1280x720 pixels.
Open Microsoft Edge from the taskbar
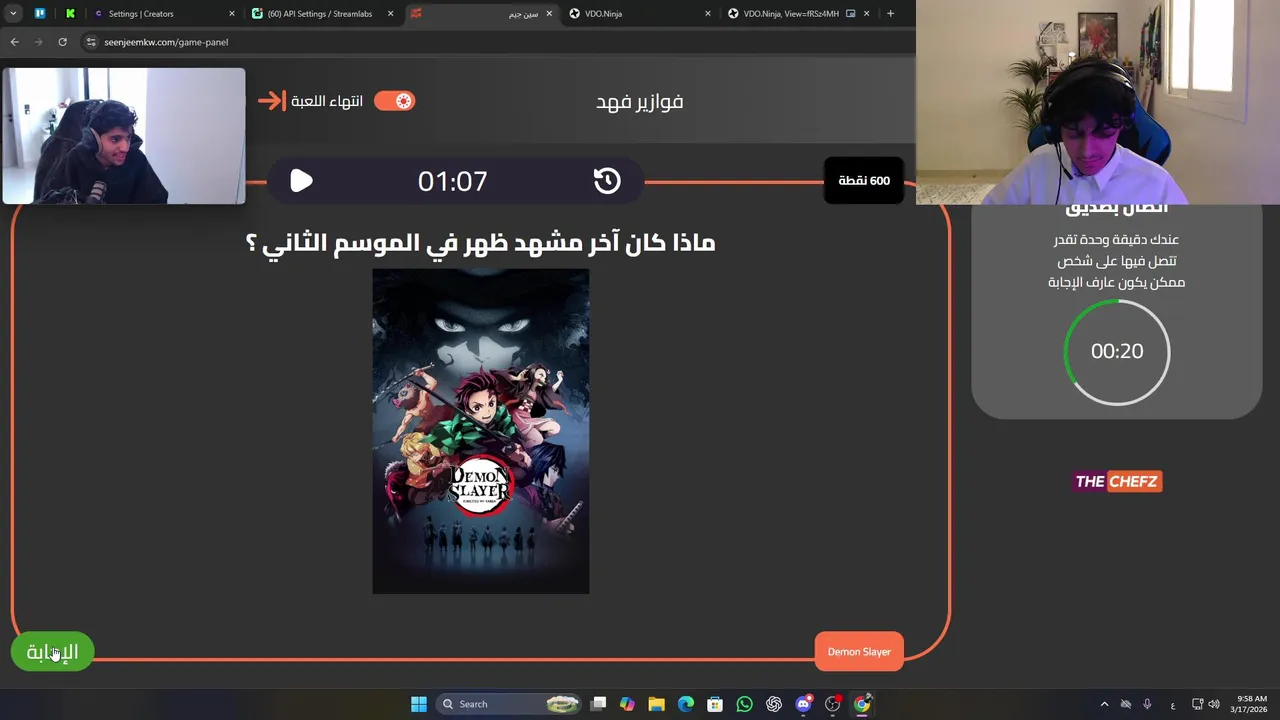(686, 704)
